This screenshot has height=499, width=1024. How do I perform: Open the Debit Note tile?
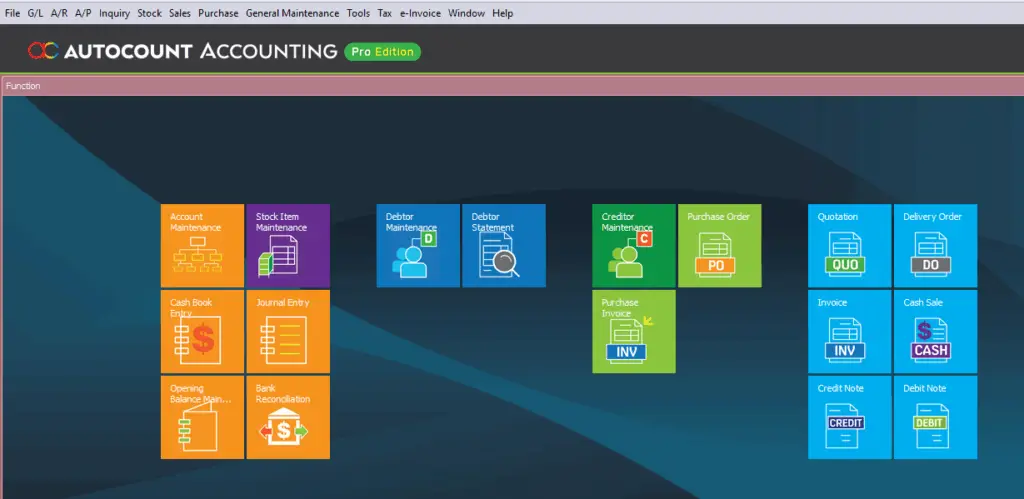(x=936, y=417)
